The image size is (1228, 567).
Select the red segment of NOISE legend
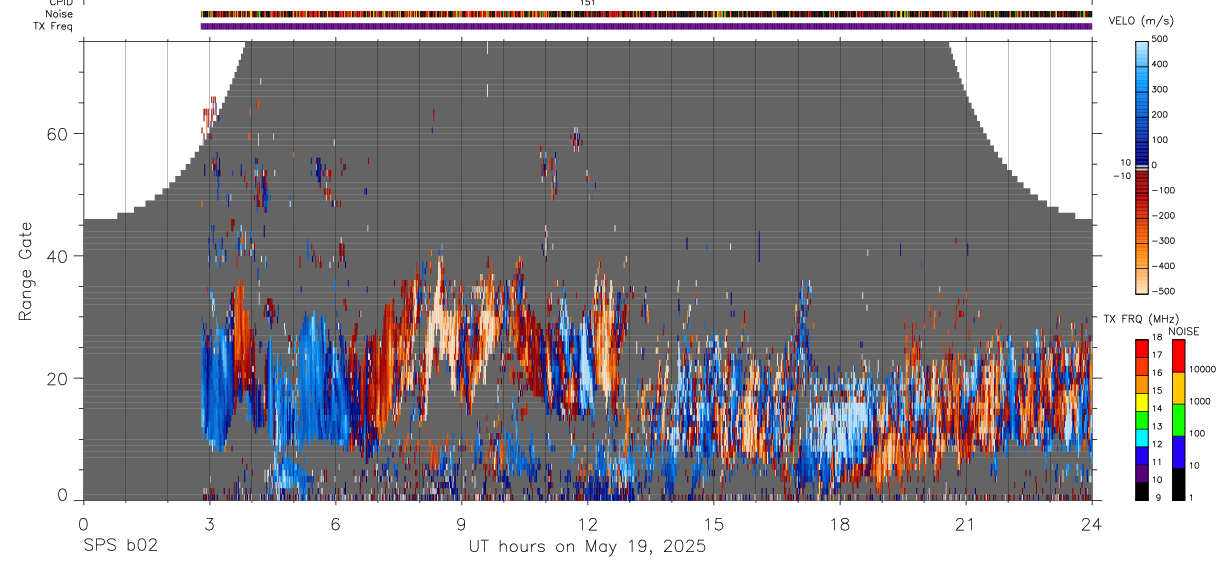[x=1178, y=355]
